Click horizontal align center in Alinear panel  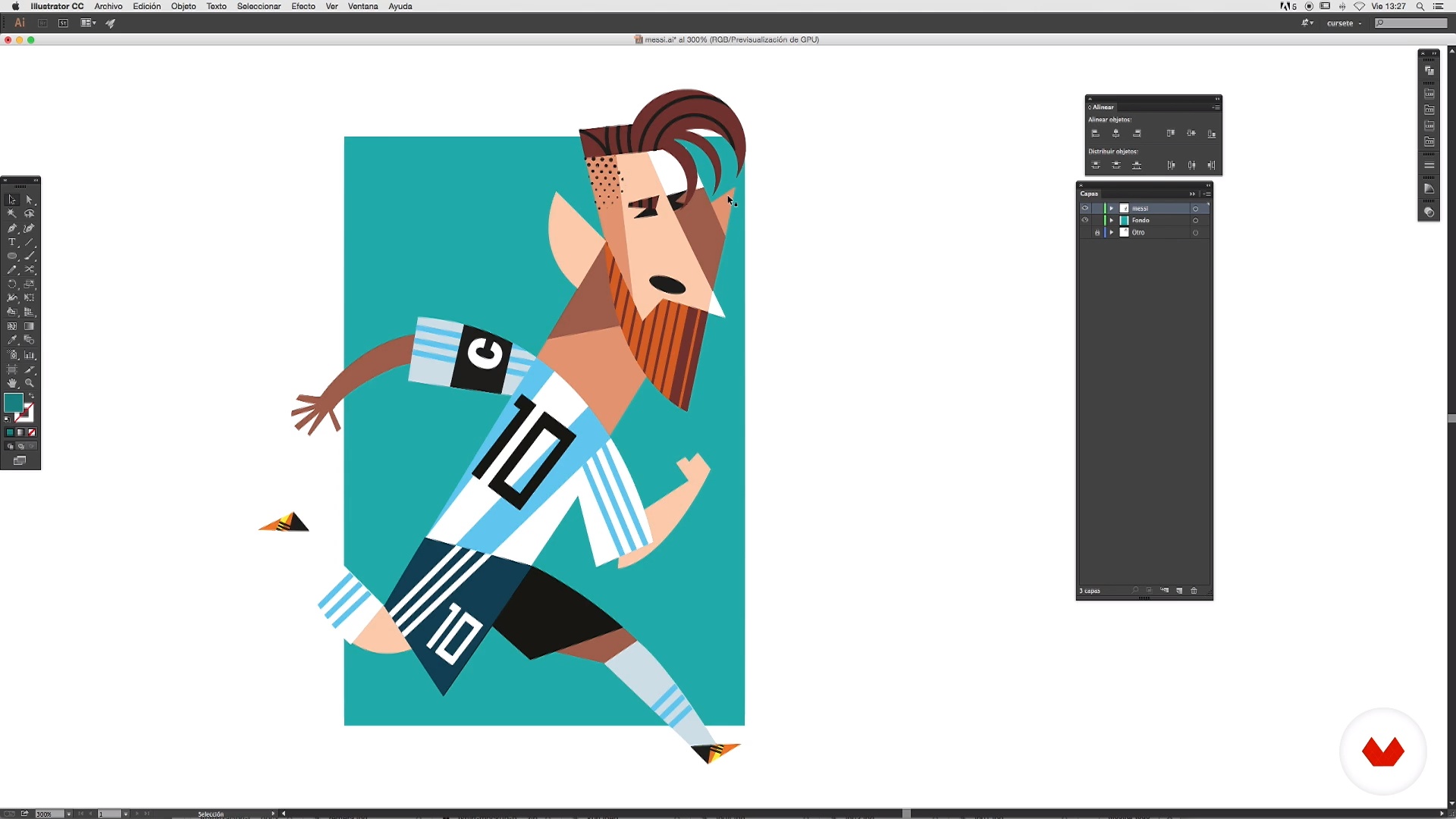coord(1116,133)
